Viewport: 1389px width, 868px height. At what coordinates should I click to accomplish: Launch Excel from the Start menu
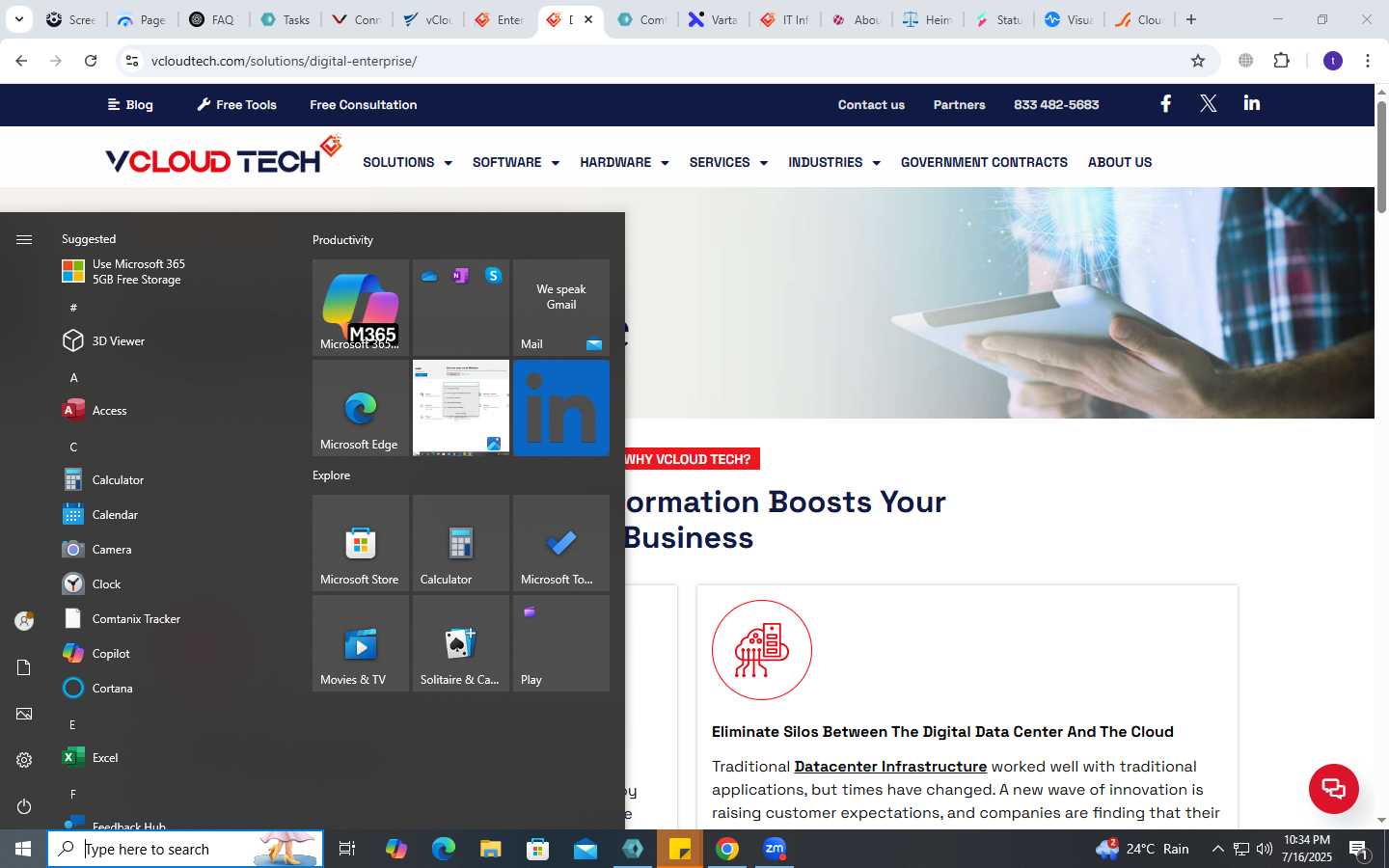90,757
